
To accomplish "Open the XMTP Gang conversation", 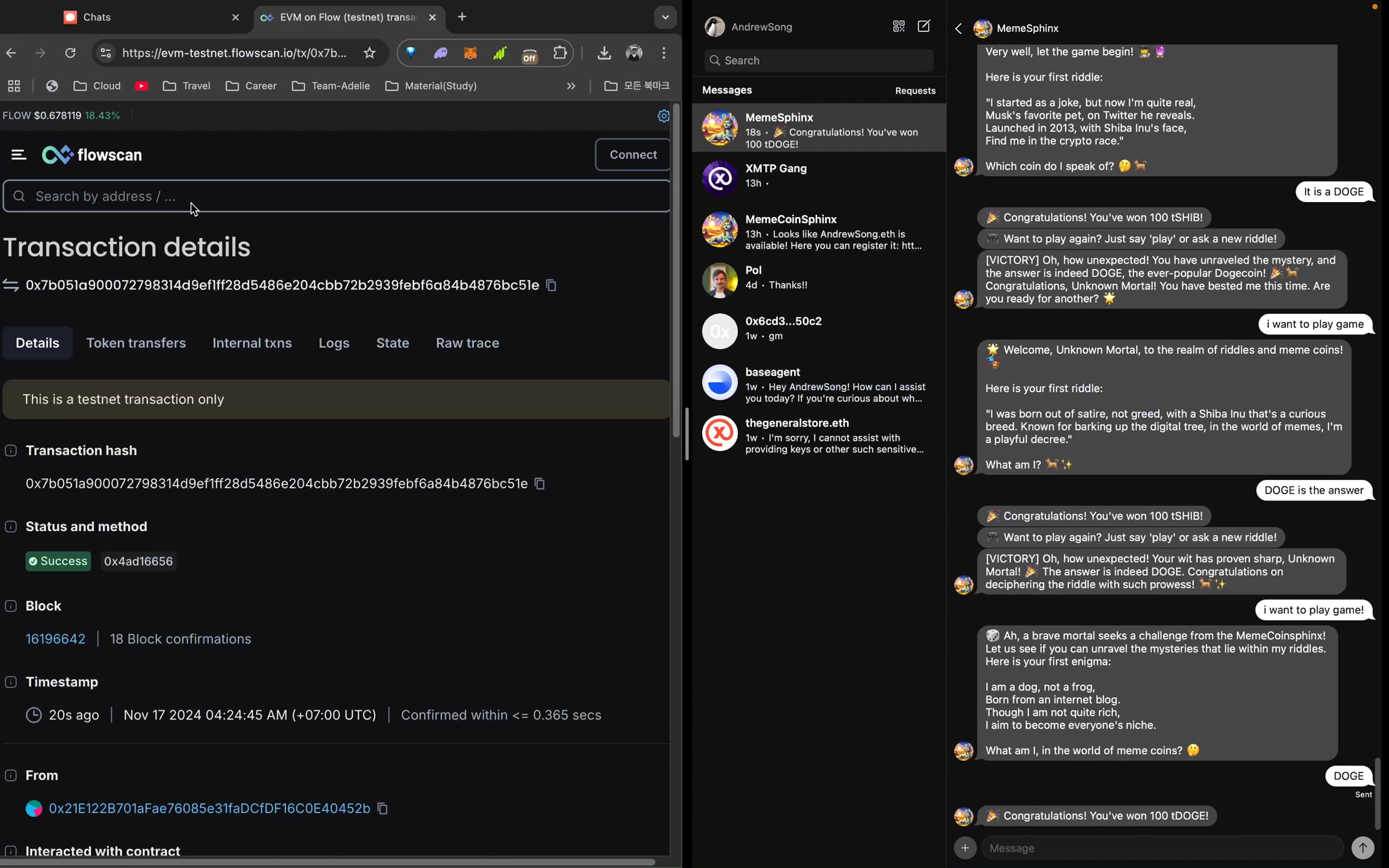I will tap(819, 177).
